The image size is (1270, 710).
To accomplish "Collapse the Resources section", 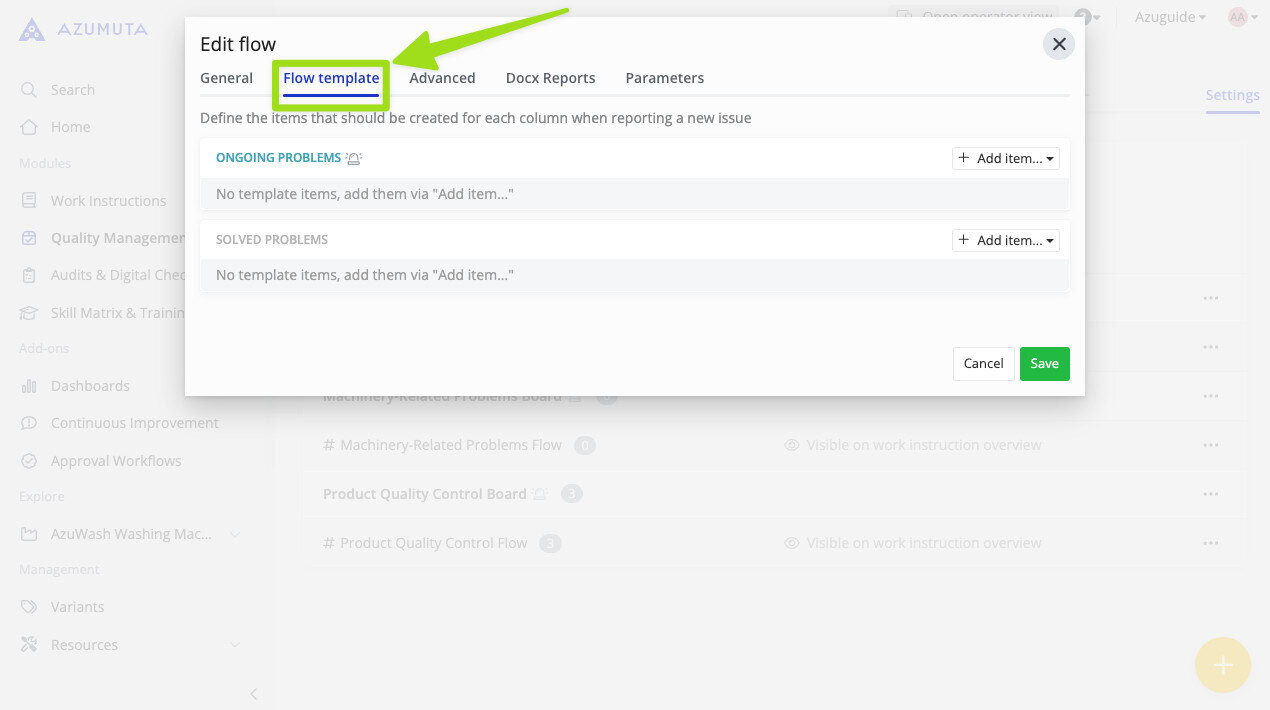I will pyautogui.click(x=236, y=644).
